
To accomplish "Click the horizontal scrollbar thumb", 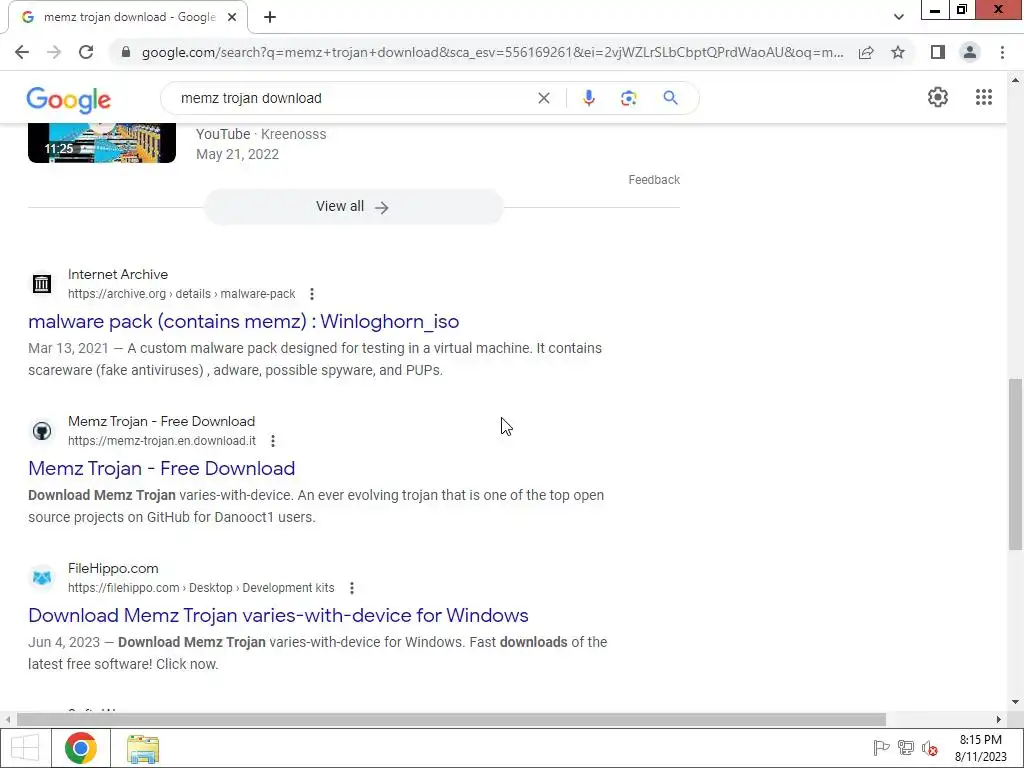I will click(x=451, y=719).
